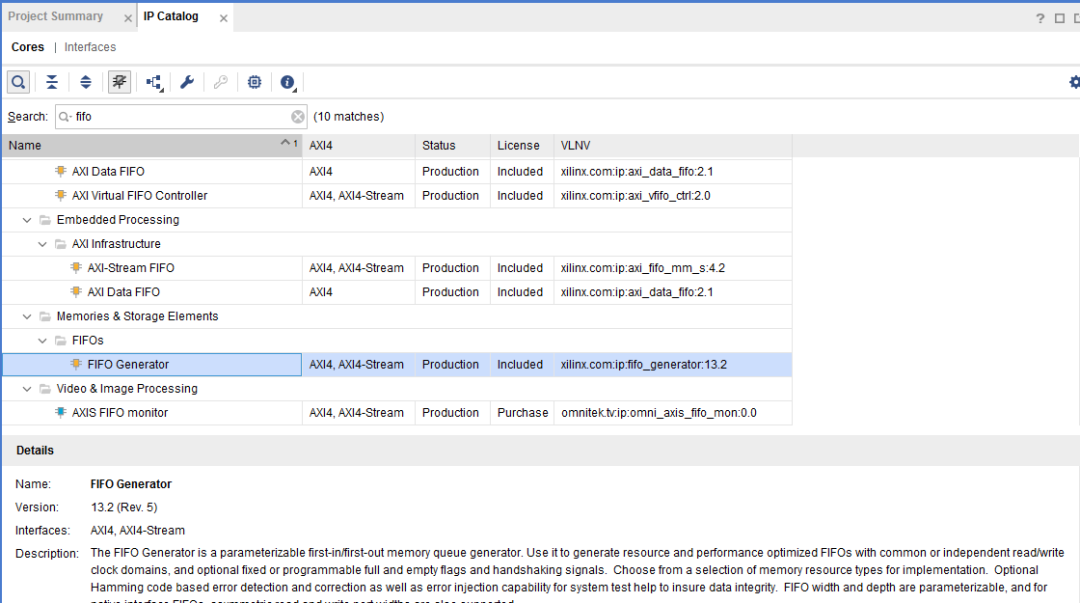Click the License Status key icon
The image size is (1080, 603).
click(220, 82)
